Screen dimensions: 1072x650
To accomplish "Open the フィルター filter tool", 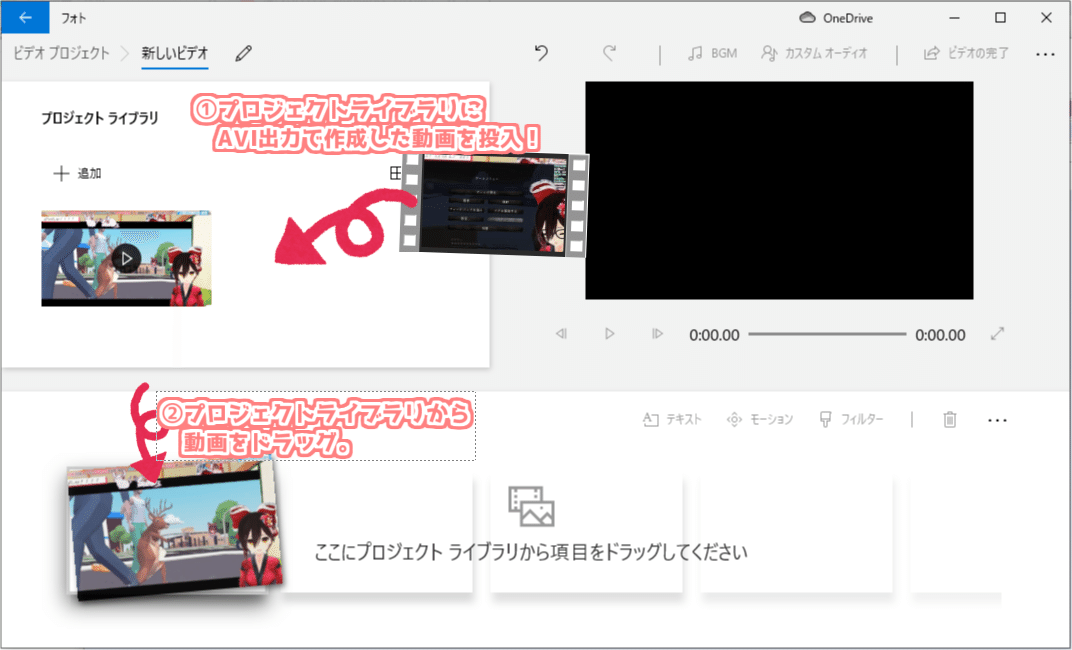I will (851, 419).
